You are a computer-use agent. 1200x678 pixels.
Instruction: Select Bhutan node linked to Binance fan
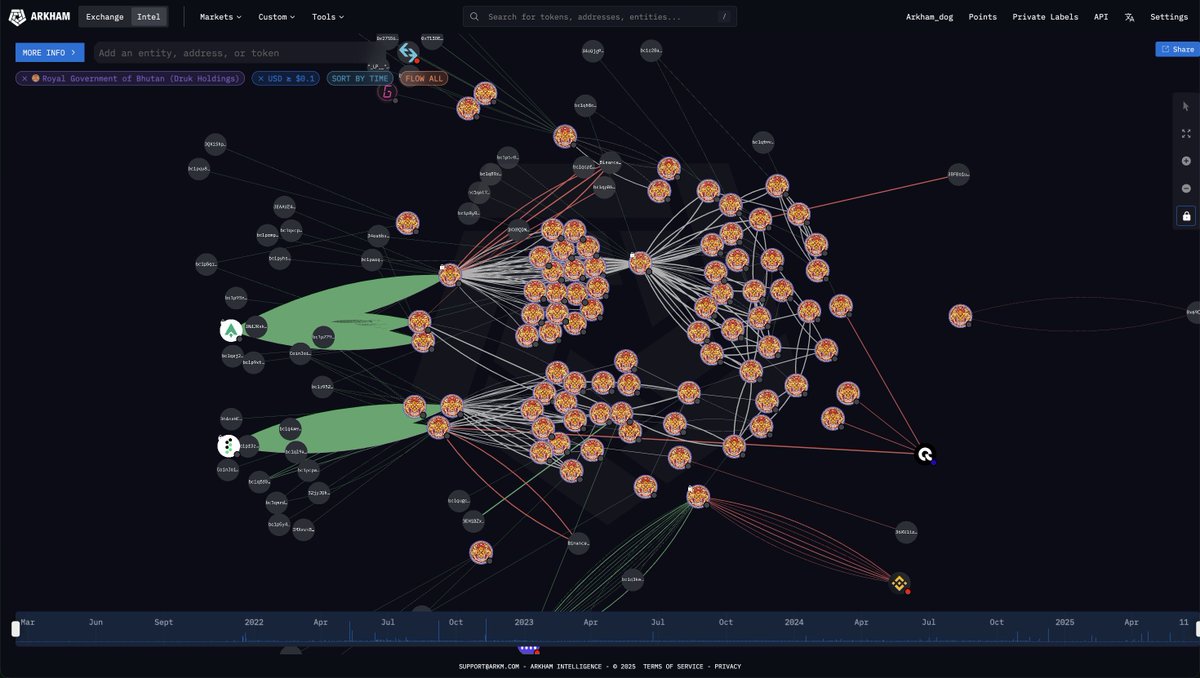tap(698, 496)
